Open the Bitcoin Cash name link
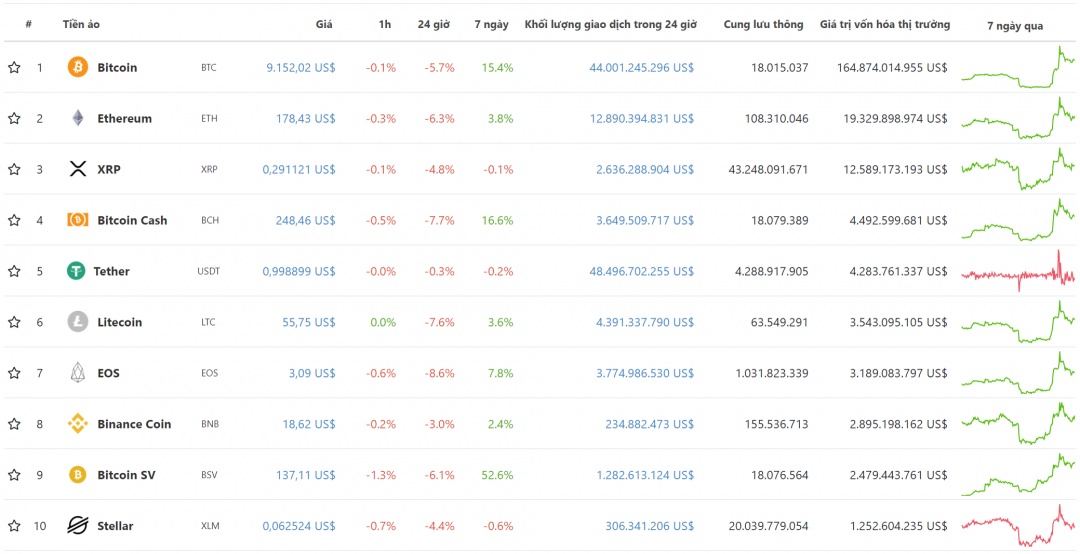 [132, 220]
